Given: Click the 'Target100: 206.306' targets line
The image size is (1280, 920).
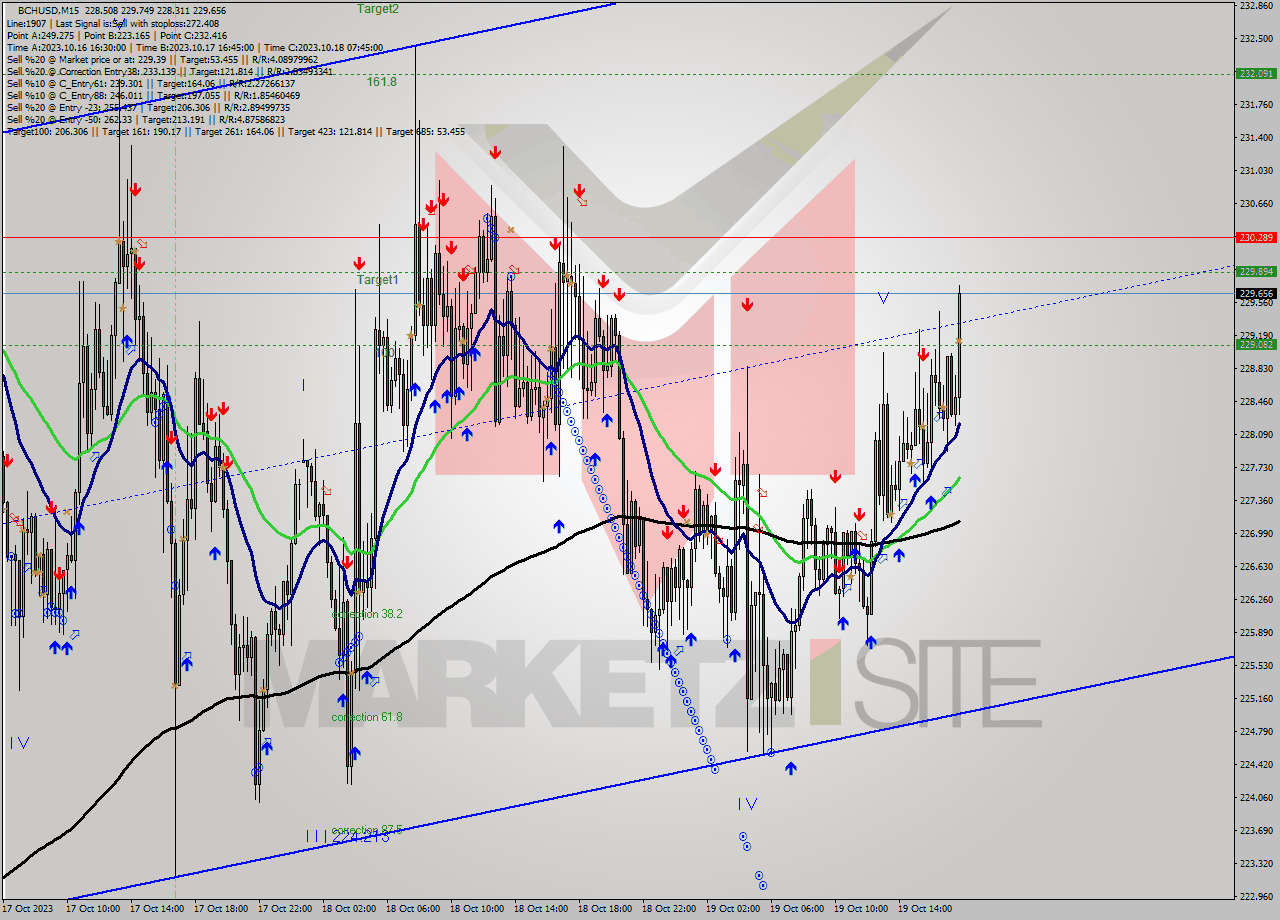Looking at the screenshot, I should [235, 131].
